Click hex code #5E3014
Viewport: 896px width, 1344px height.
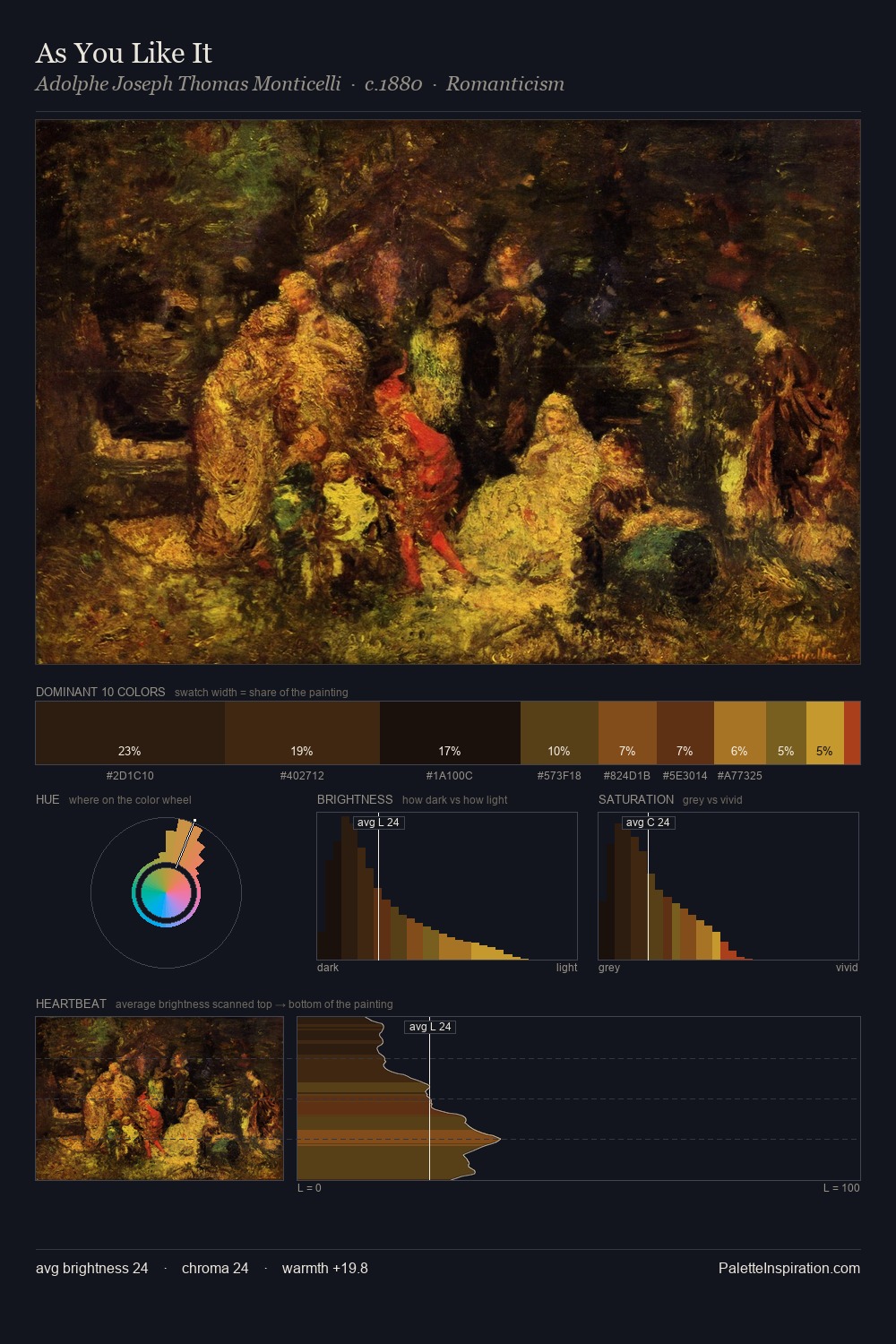[685, 776]
